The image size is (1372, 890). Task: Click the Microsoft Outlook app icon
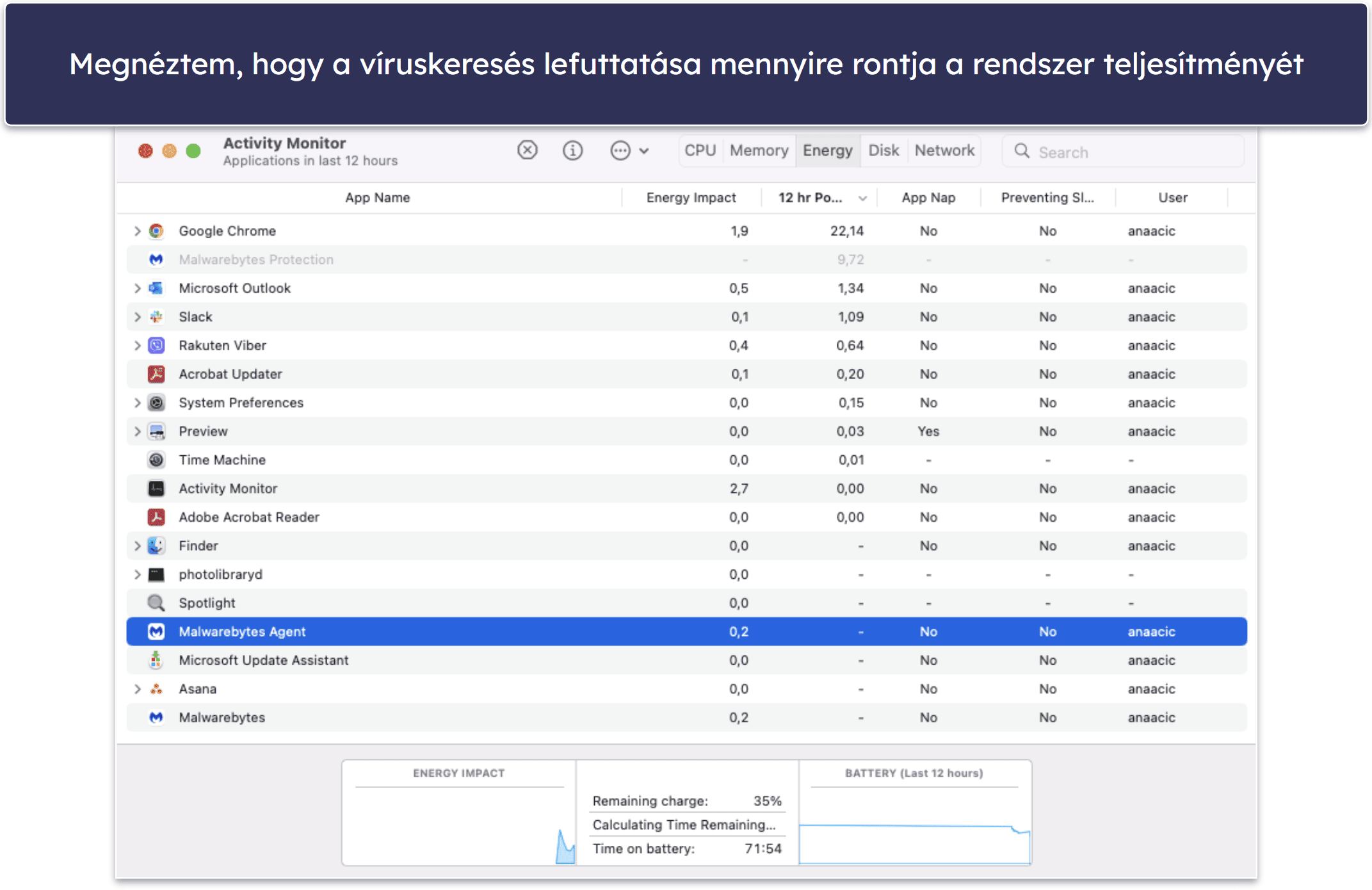pos(156,288)
